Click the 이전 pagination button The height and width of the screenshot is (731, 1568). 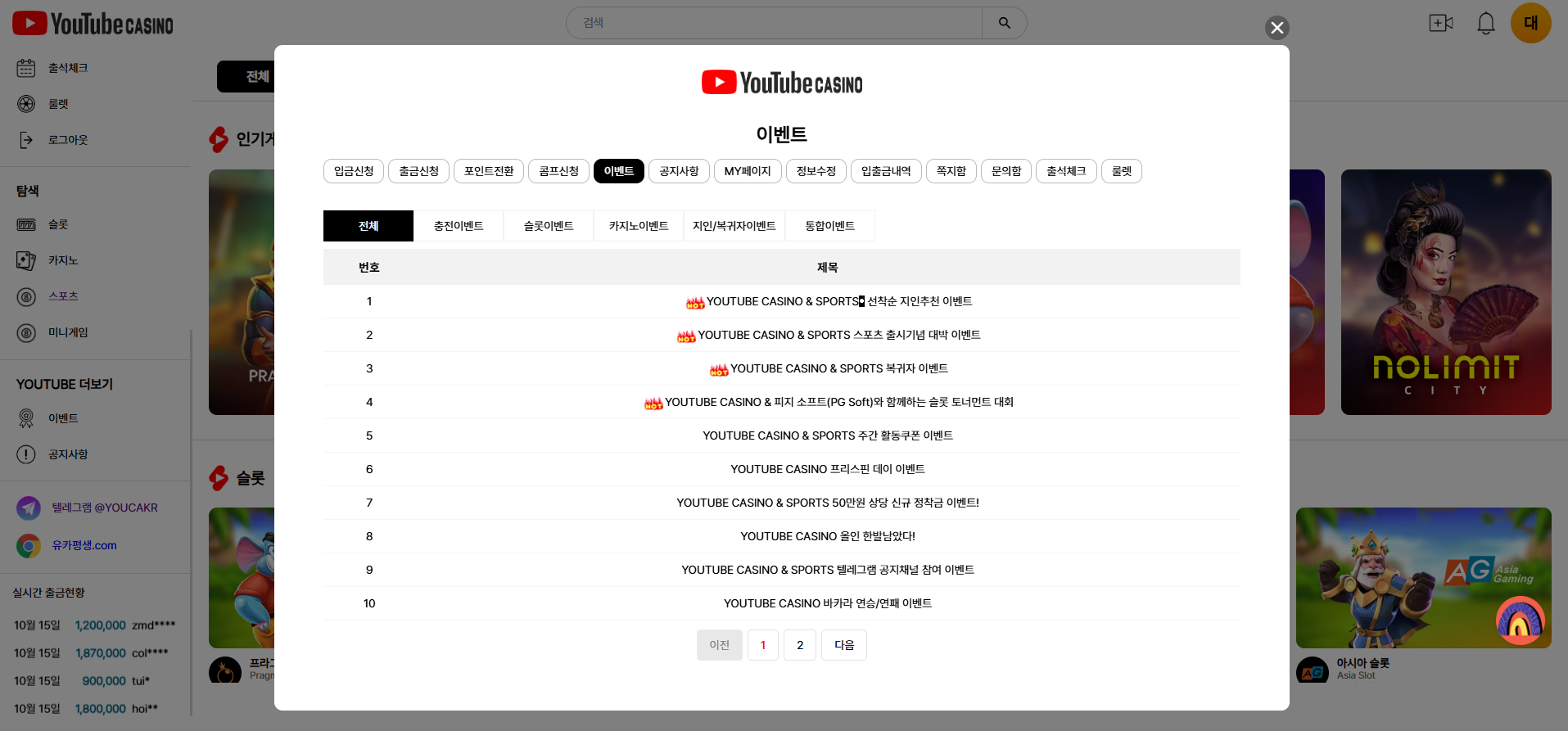(x=720, y=645)
